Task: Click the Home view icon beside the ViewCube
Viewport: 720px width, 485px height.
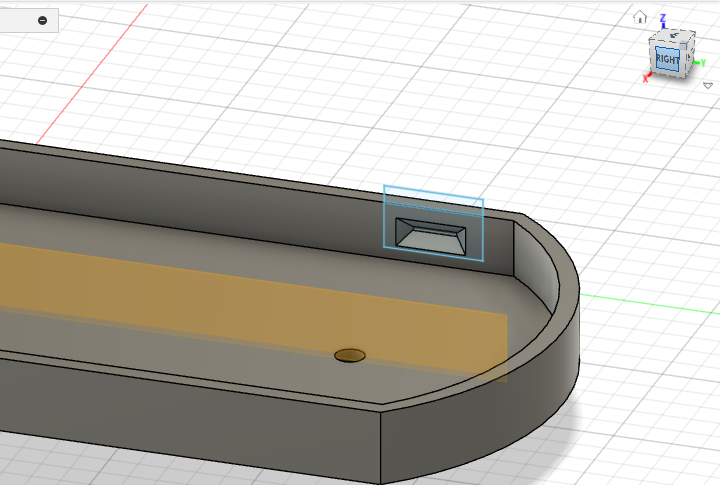Action: (x=640, y=17)
